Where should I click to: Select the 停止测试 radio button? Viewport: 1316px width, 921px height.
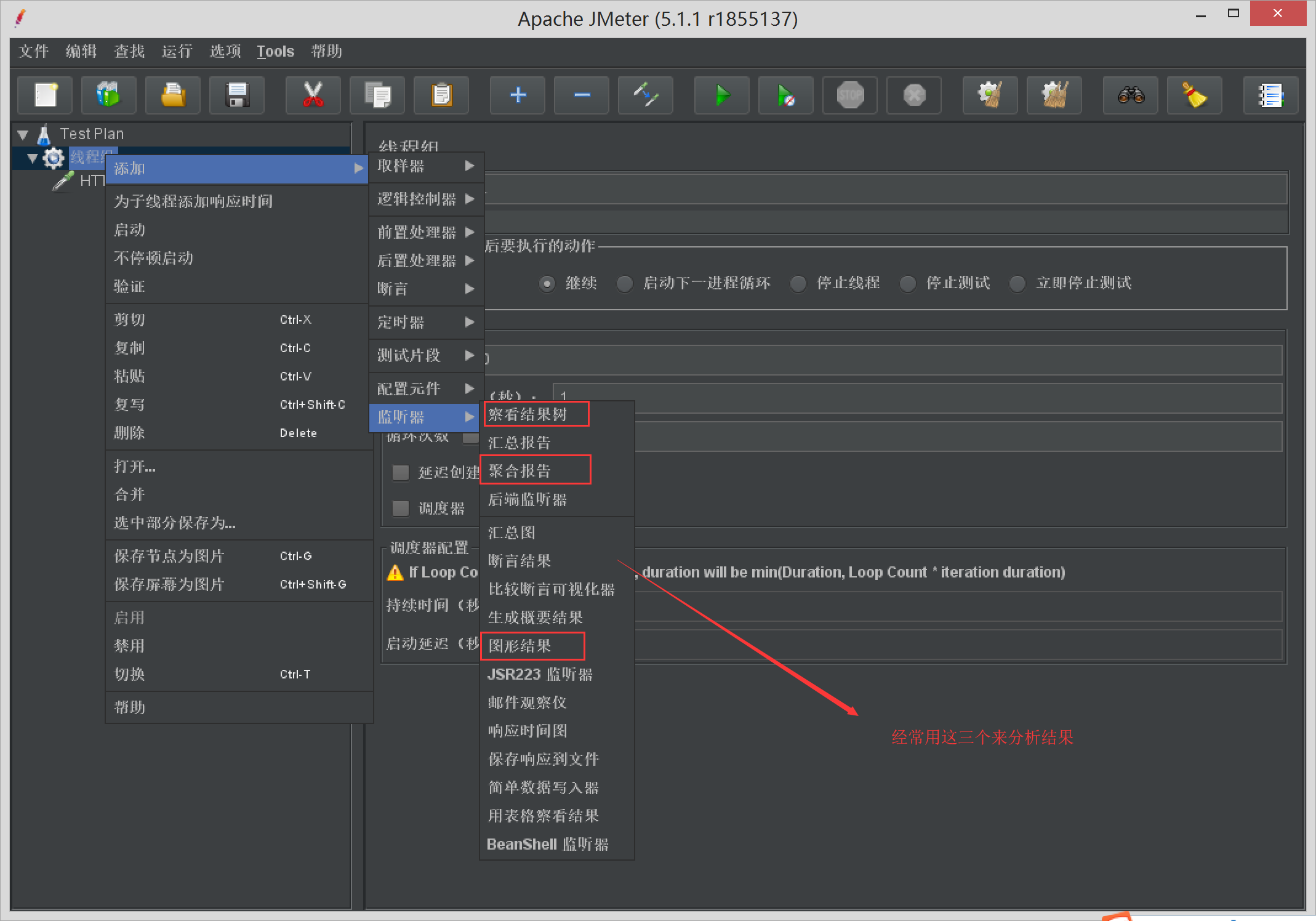[x=908, y=284]
